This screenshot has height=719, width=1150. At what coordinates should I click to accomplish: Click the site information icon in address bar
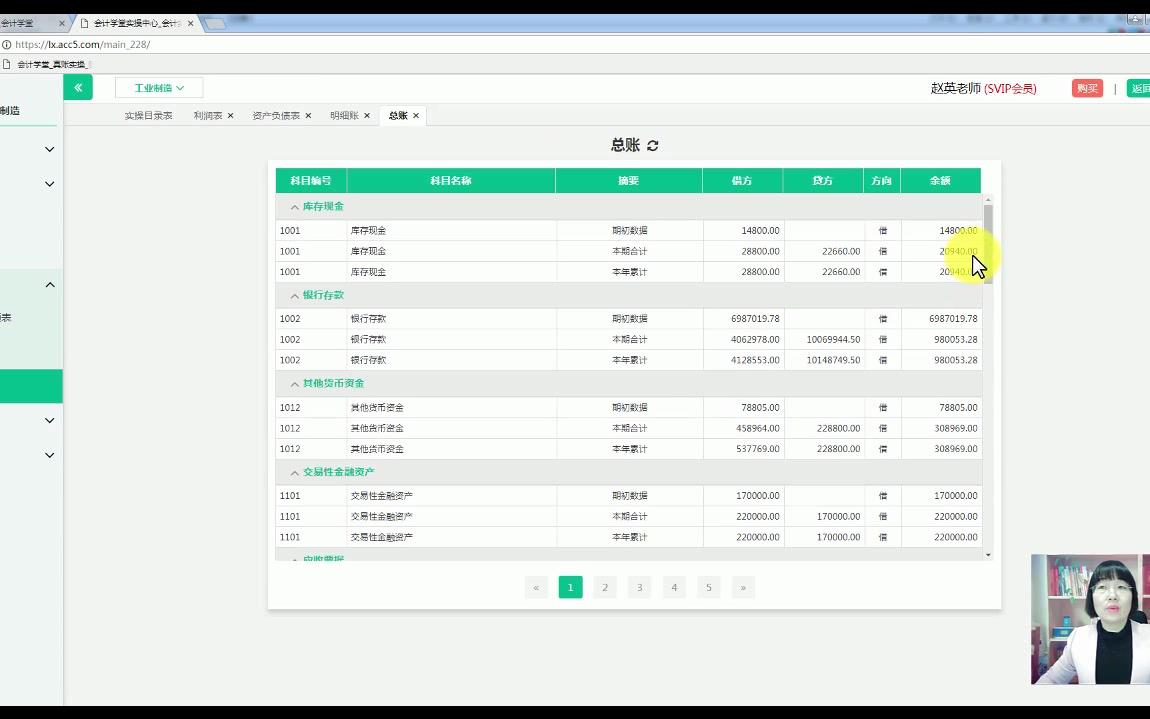(x=9, y=44)
